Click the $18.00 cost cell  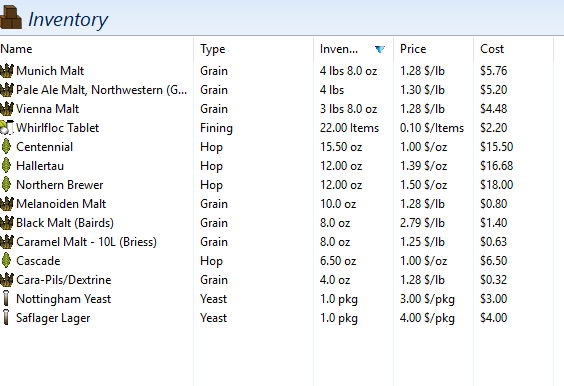point(496,185)
